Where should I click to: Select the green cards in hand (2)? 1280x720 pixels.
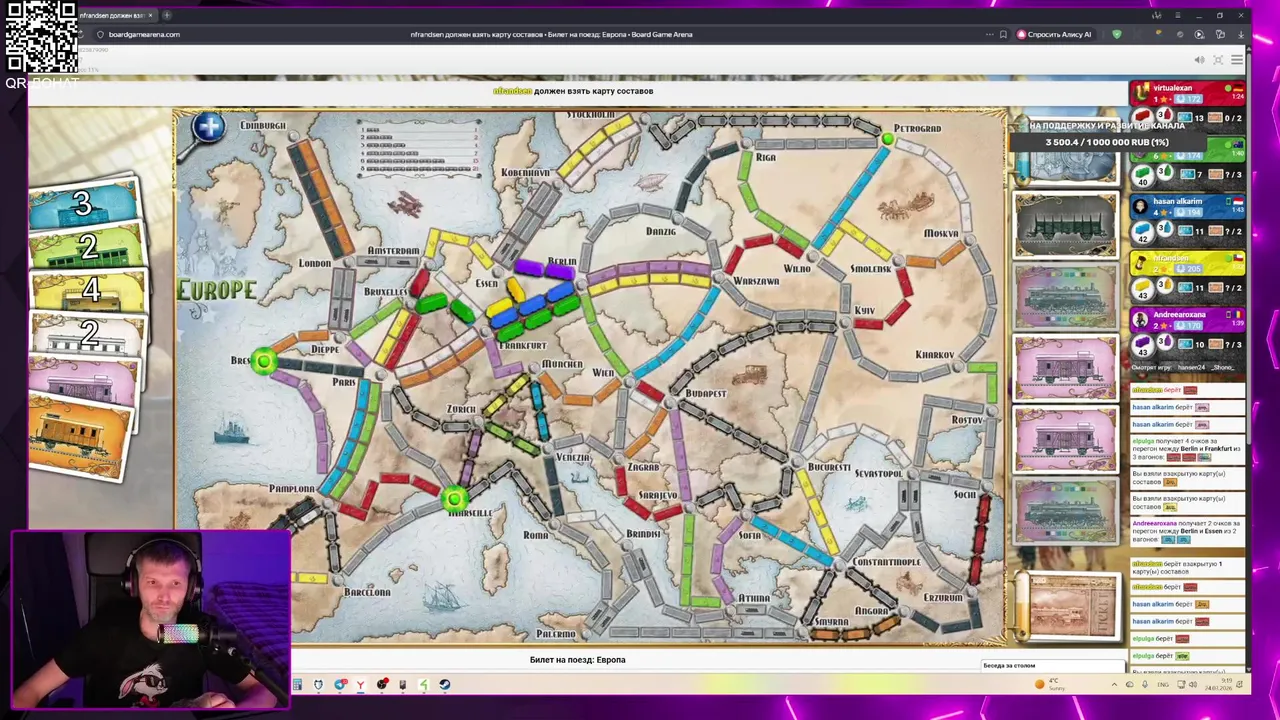pos(88,248)
